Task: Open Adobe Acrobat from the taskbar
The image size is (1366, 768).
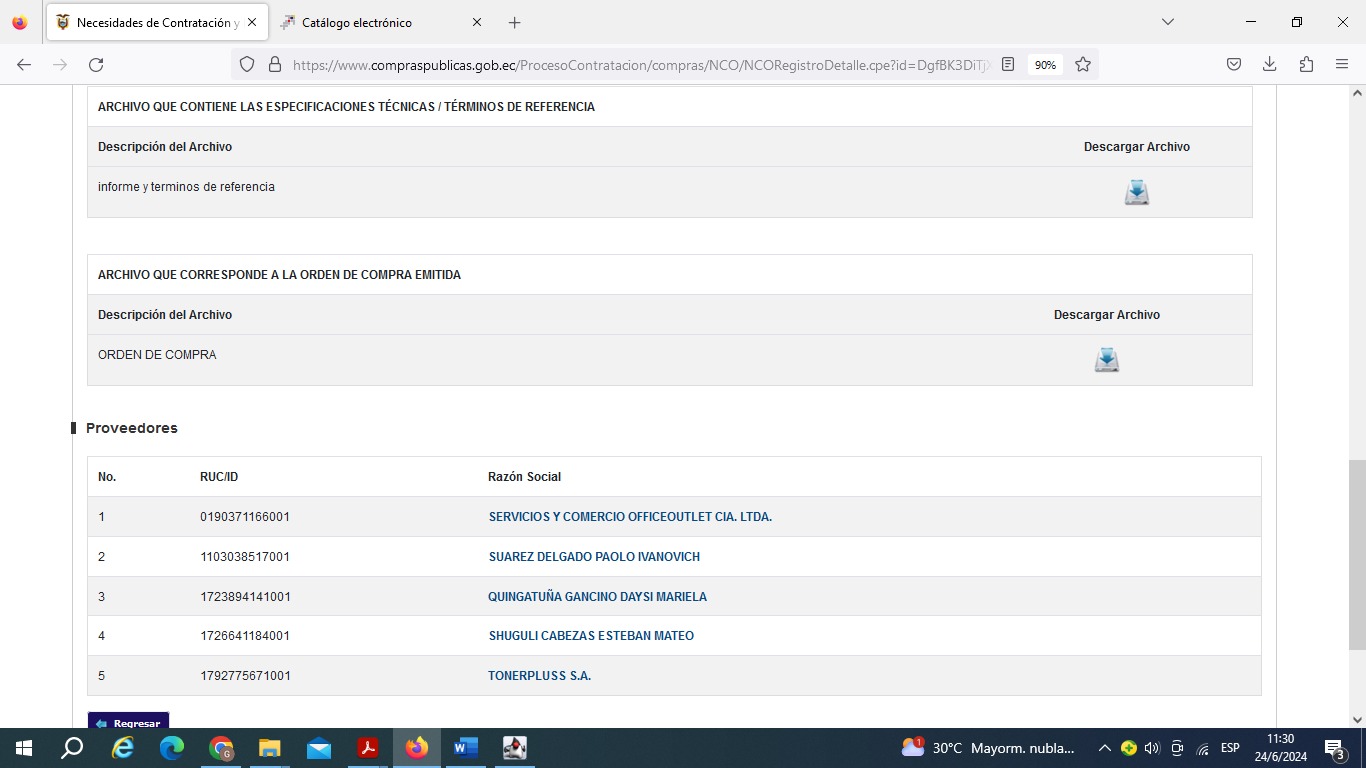Action: tap(368, 748)
